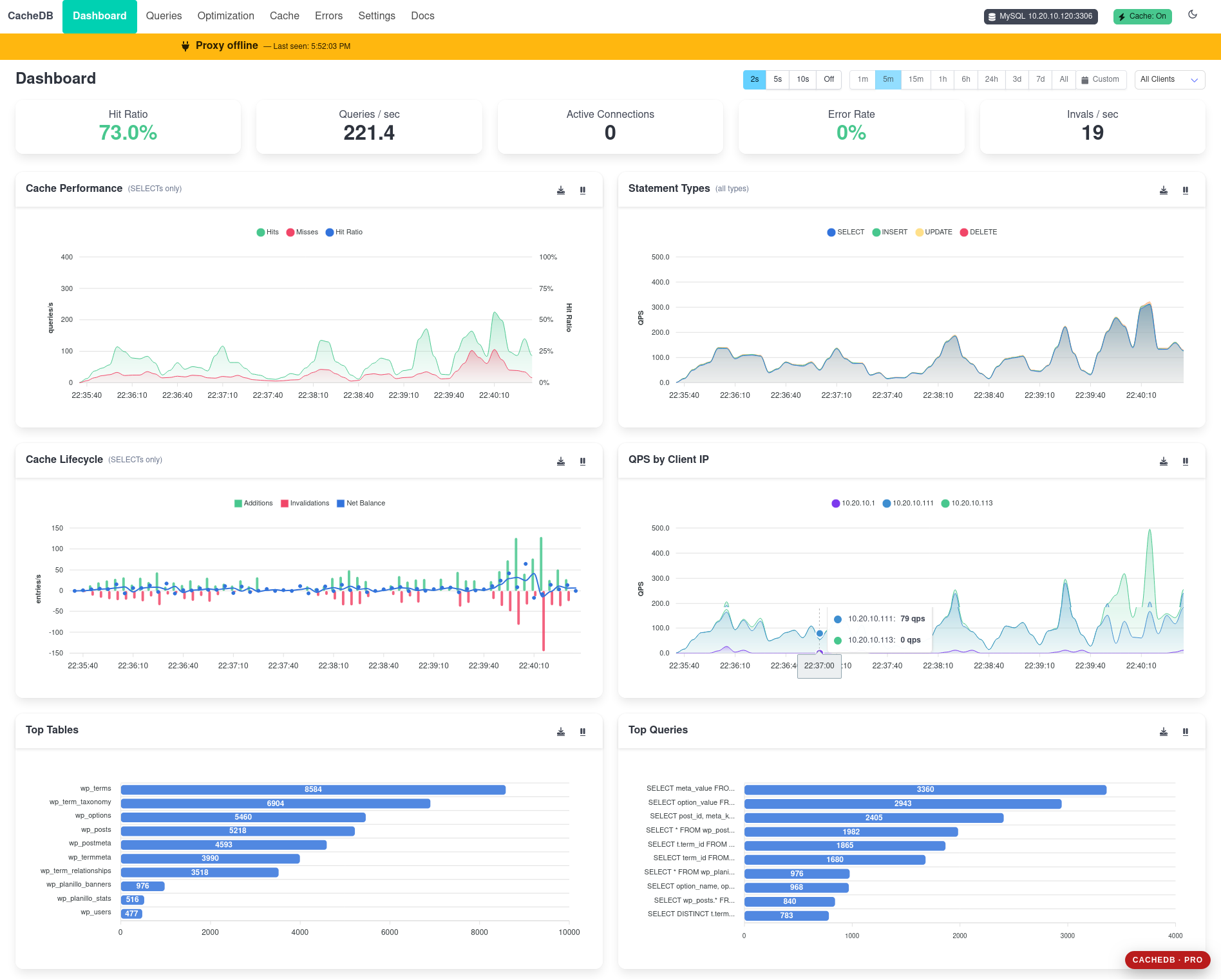Toggle the DELETE legend swatch
Image resolution: width=1221 pixels, height=980 pixels.
[964, 232]
